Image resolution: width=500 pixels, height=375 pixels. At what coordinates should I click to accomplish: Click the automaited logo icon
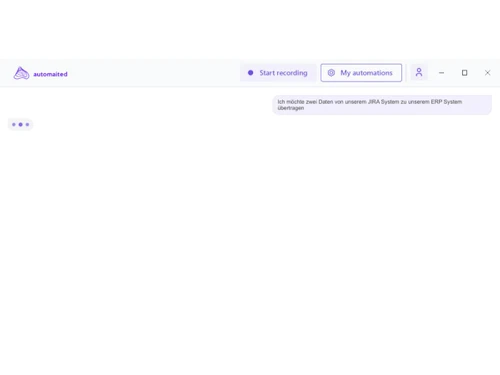coord(21,73)
